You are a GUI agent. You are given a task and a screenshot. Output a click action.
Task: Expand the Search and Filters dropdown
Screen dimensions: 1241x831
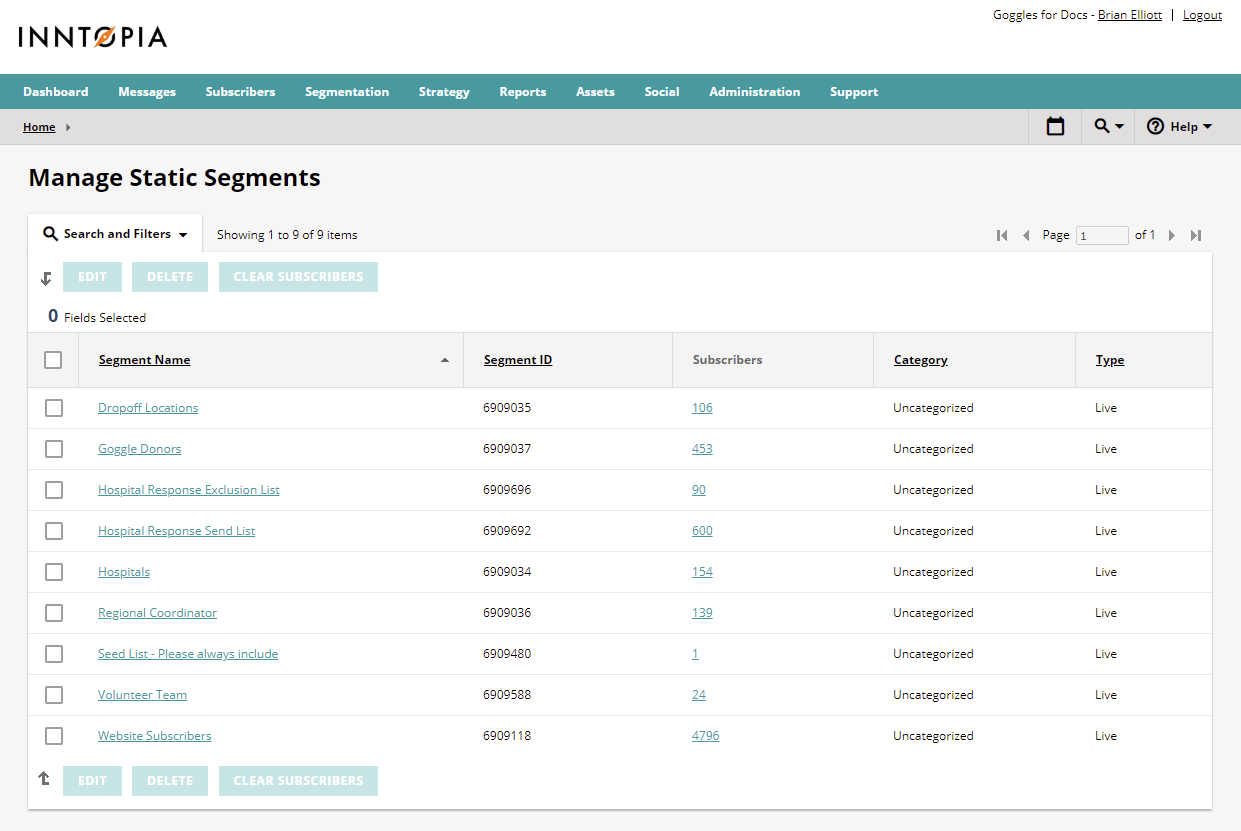click(x=116, y=234)
